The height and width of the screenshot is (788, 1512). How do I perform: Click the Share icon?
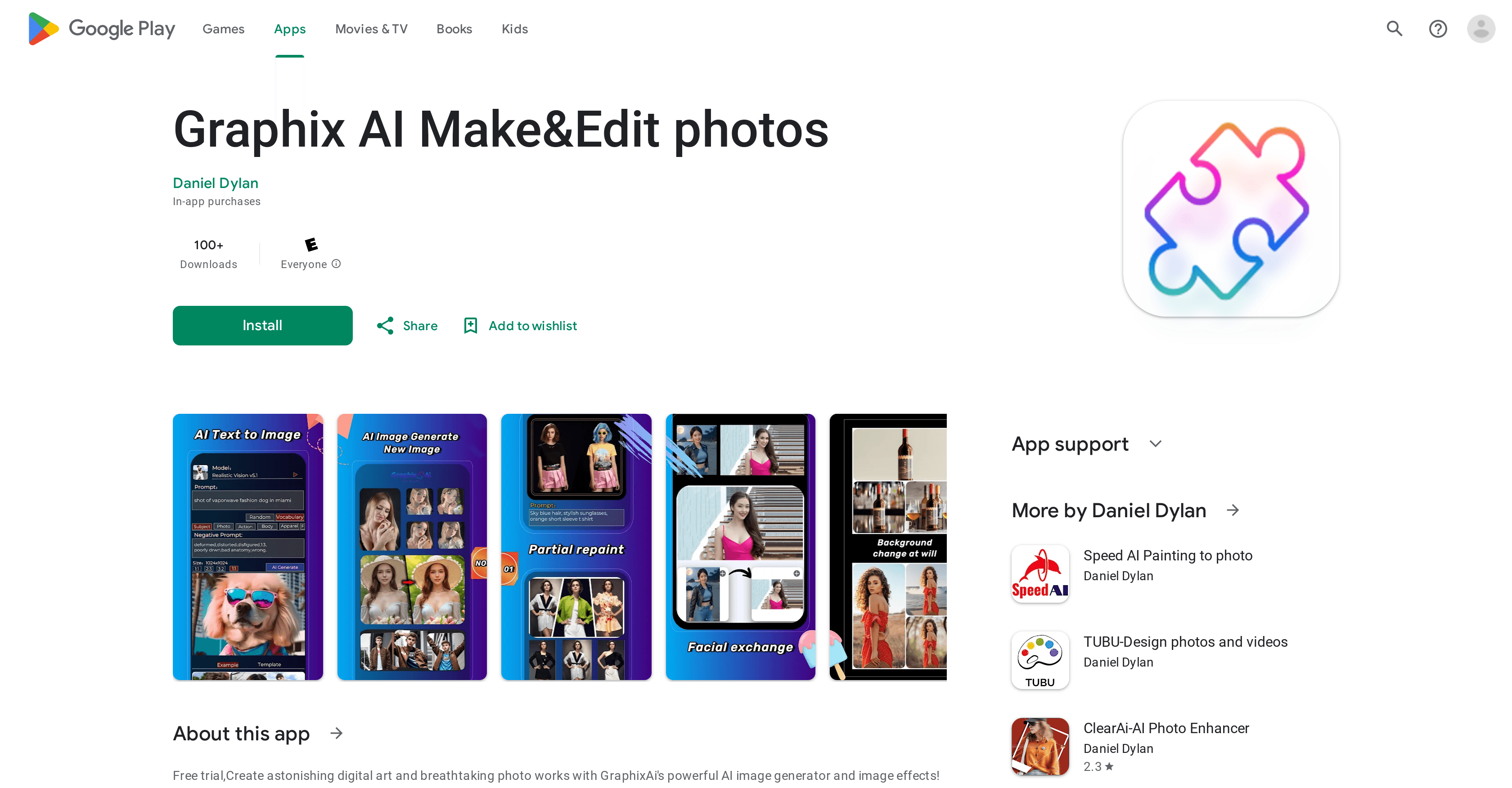[x=385, y=326]
